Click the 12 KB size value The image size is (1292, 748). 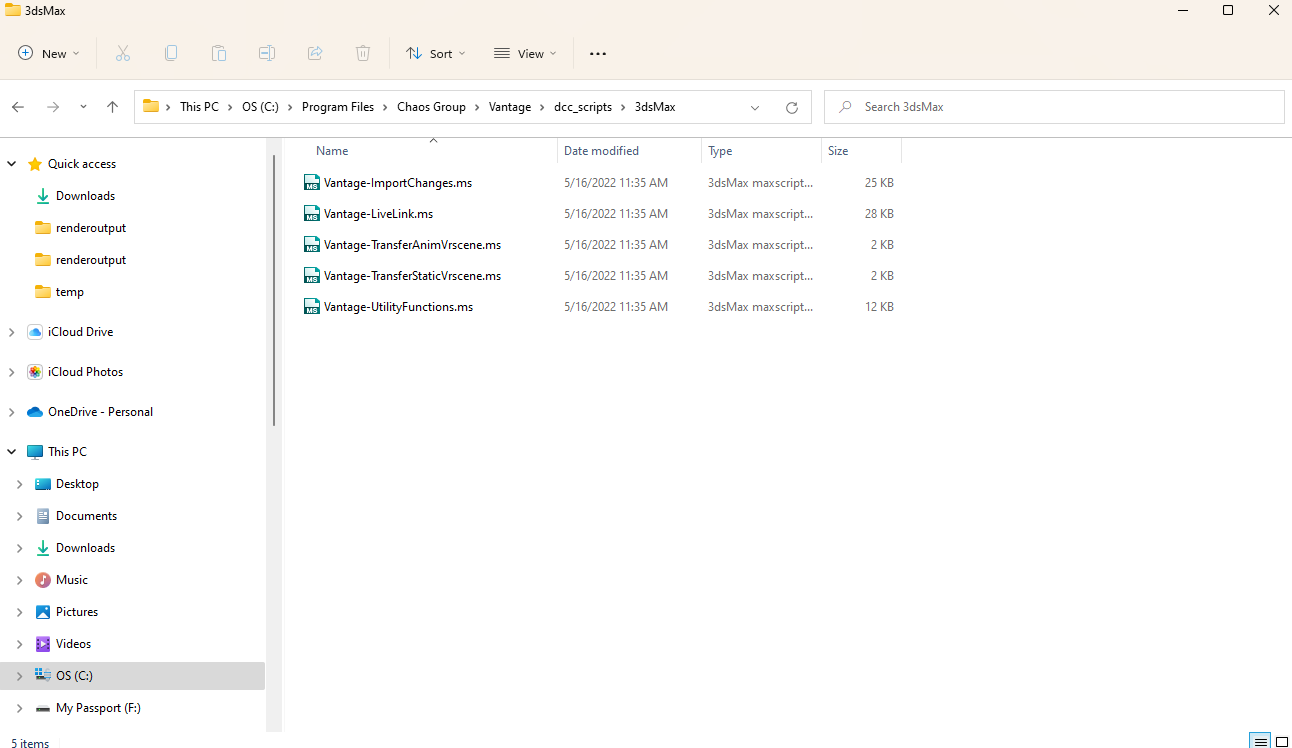click(879, 307)
